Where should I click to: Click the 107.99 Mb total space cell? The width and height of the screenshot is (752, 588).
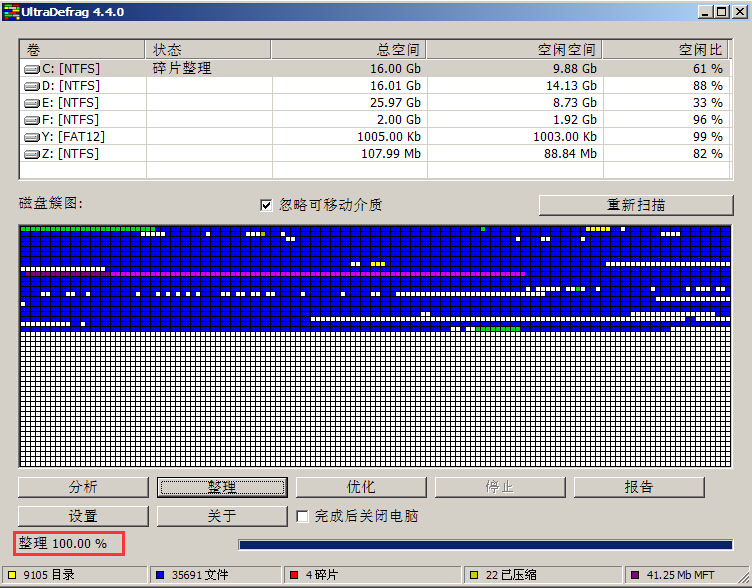pyautogui.click(x=391, y=154)
